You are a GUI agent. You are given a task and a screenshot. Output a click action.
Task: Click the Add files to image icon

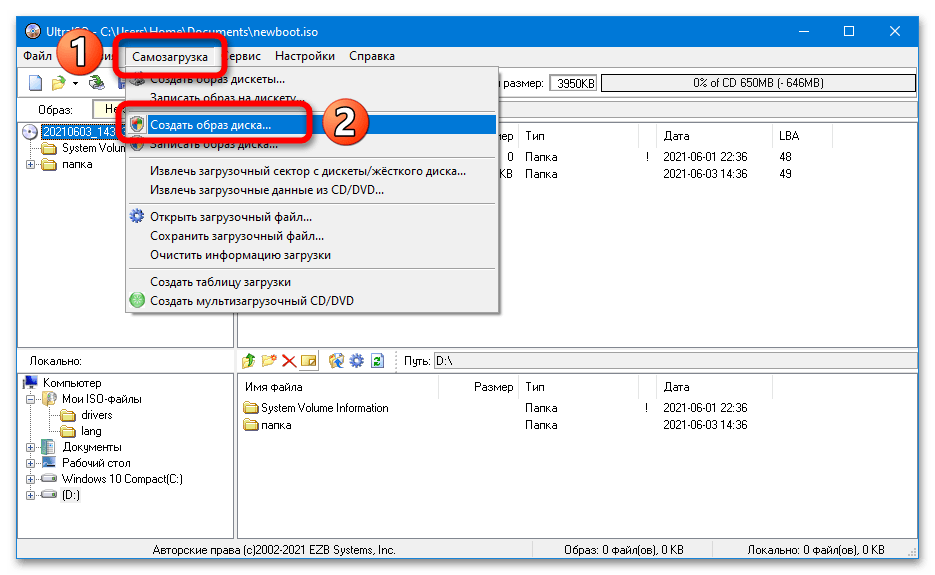click(336, 361)
